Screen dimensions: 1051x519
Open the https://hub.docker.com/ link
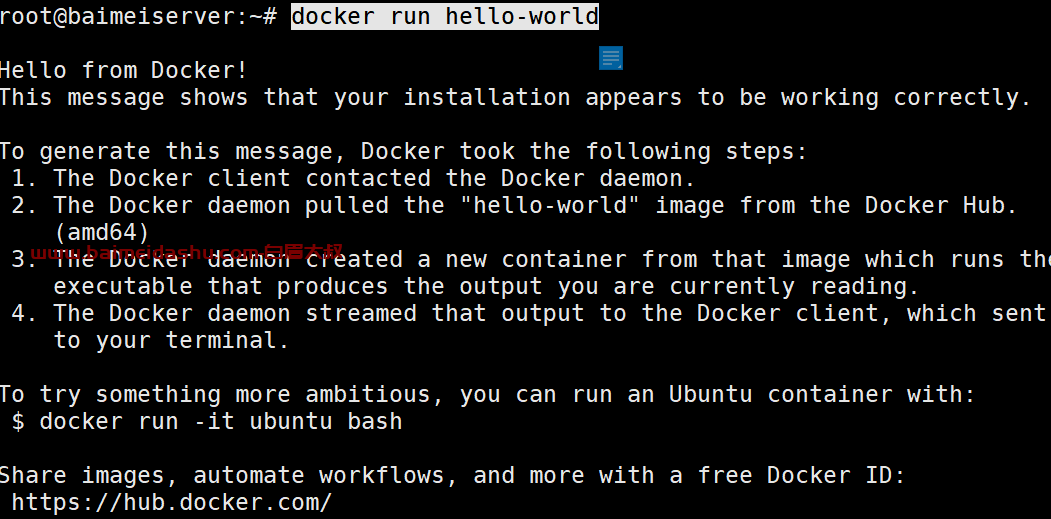[172, 502]
